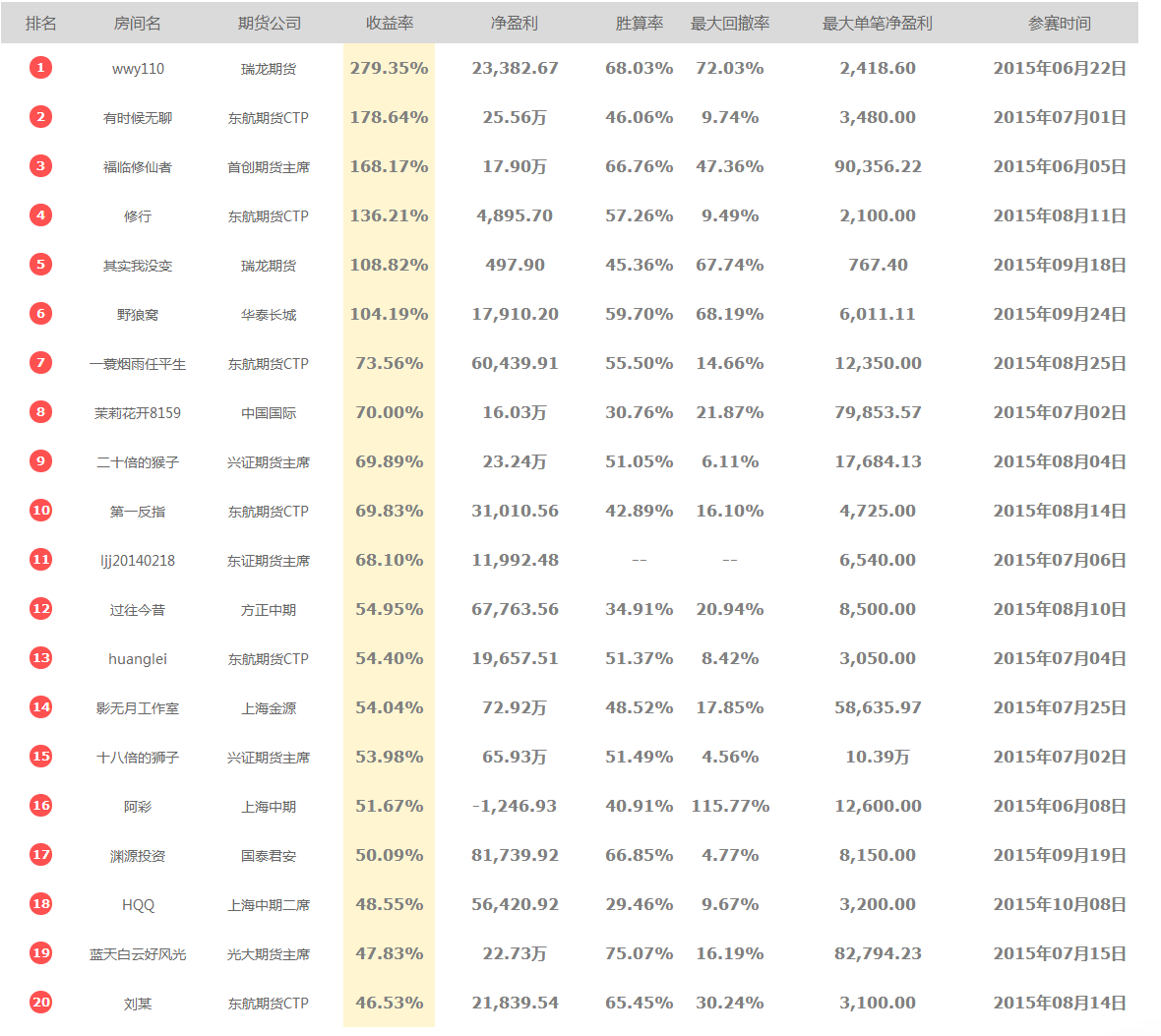
Task: Open room 野狼窝
Action: coord(138,315)
